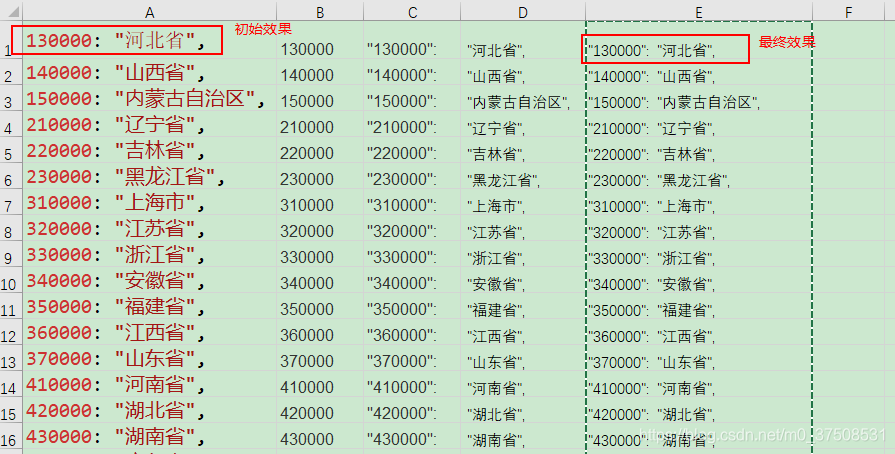Click cell C16 containing "430000":

point(412,436)
